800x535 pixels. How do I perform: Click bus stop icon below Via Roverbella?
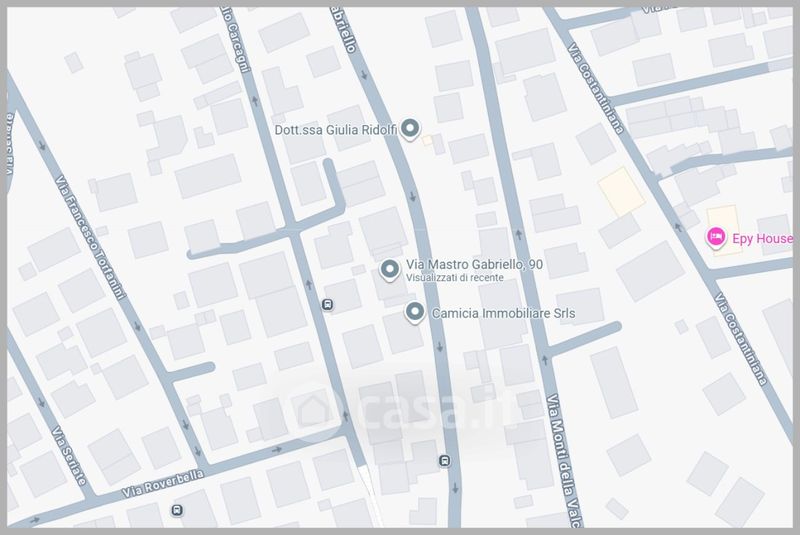[x=176, y=510]
